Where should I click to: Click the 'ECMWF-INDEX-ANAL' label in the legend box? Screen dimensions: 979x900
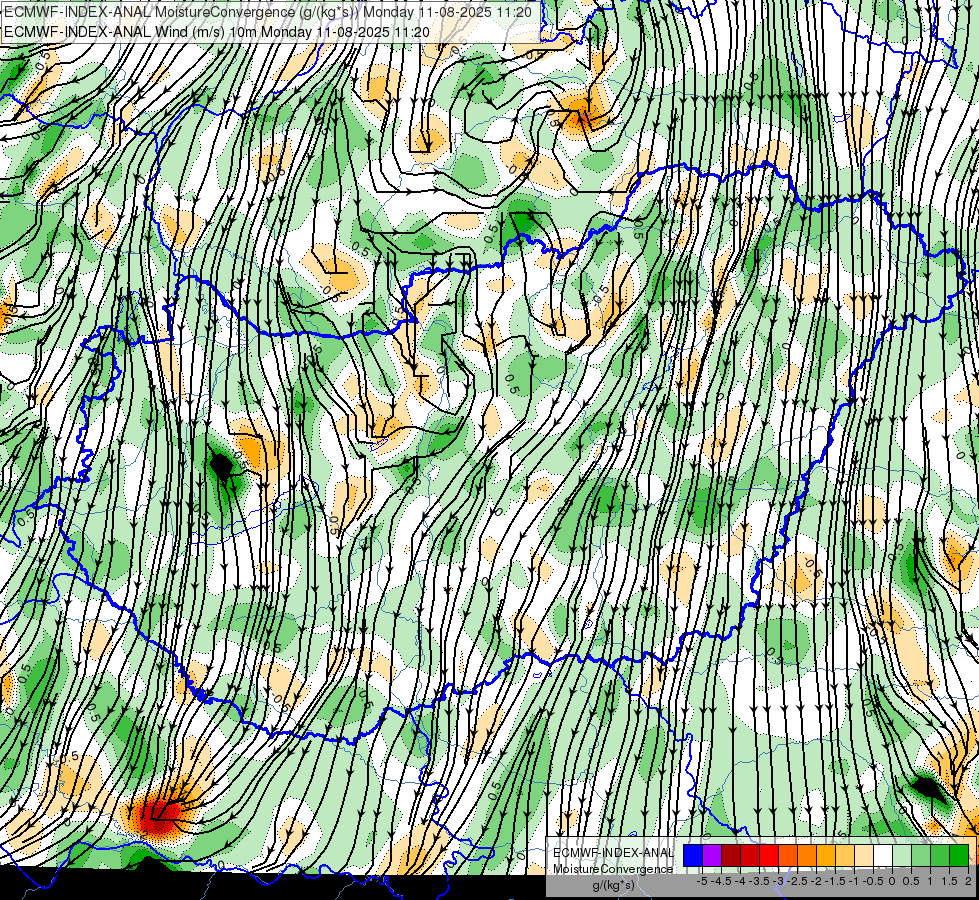click(x=614, y=853)
